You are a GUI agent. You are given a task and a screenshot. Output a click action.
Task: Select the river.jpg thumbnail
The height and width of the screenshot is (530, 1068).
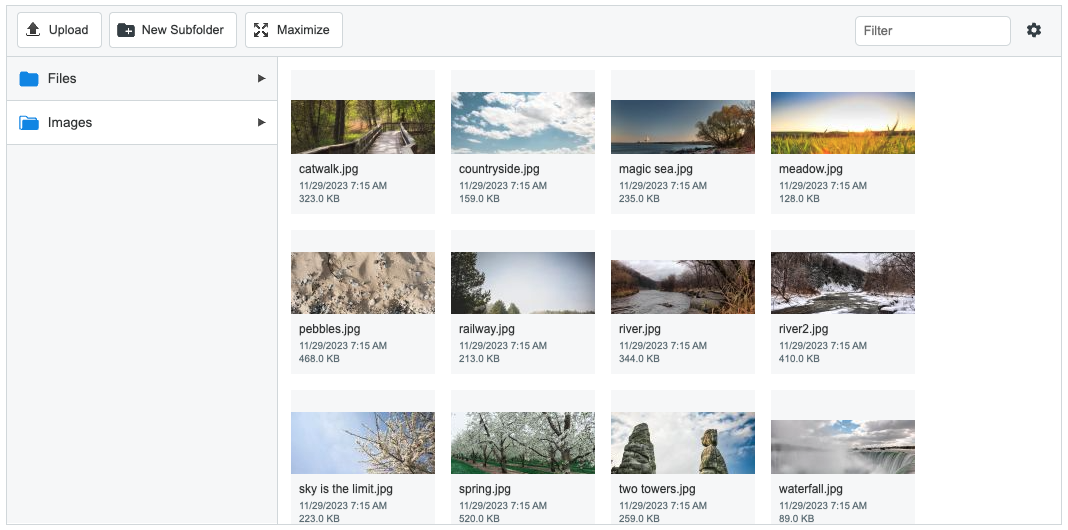683,287
